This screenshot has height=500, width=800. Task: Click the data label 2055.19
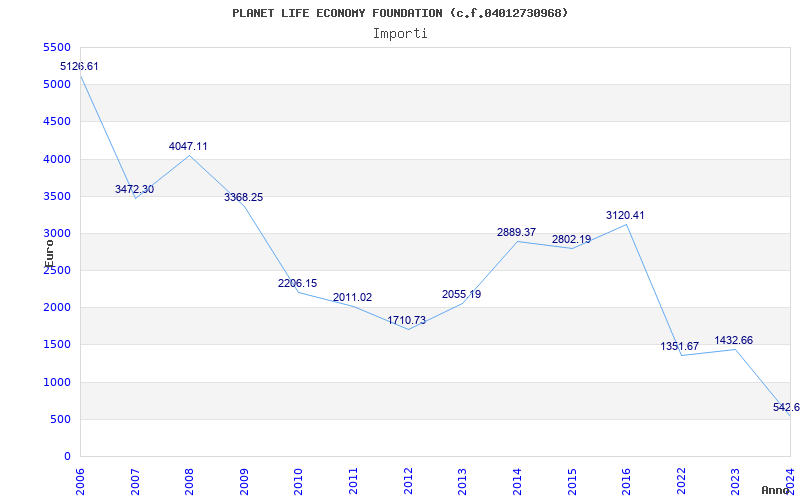click(461, 294)
